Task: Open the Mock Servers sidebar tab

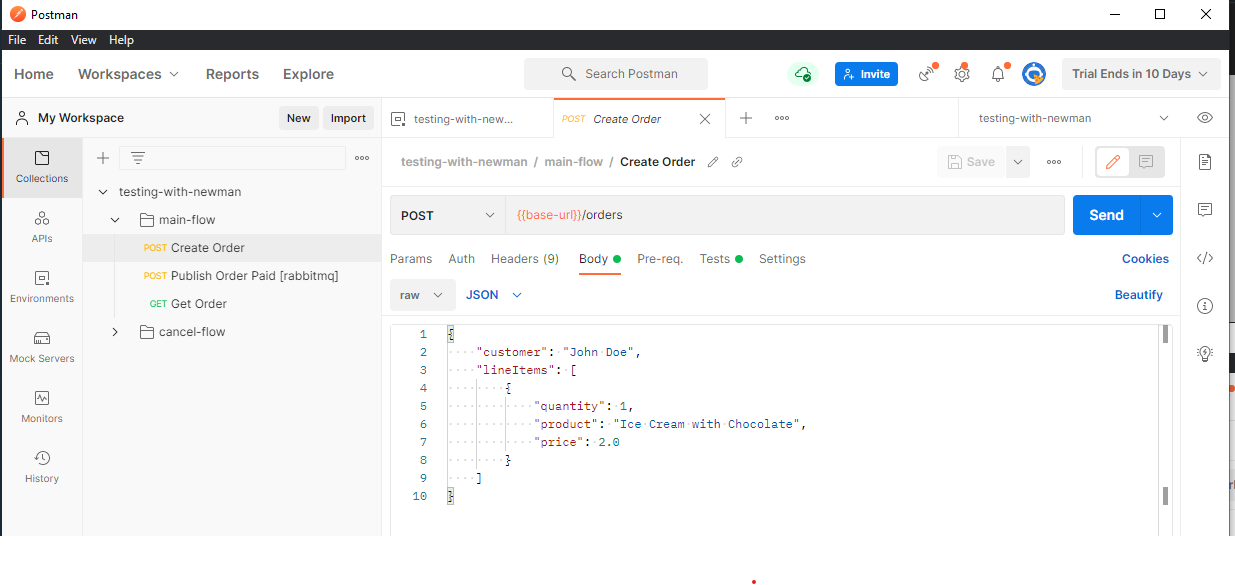Action: (x=42, y=346)
